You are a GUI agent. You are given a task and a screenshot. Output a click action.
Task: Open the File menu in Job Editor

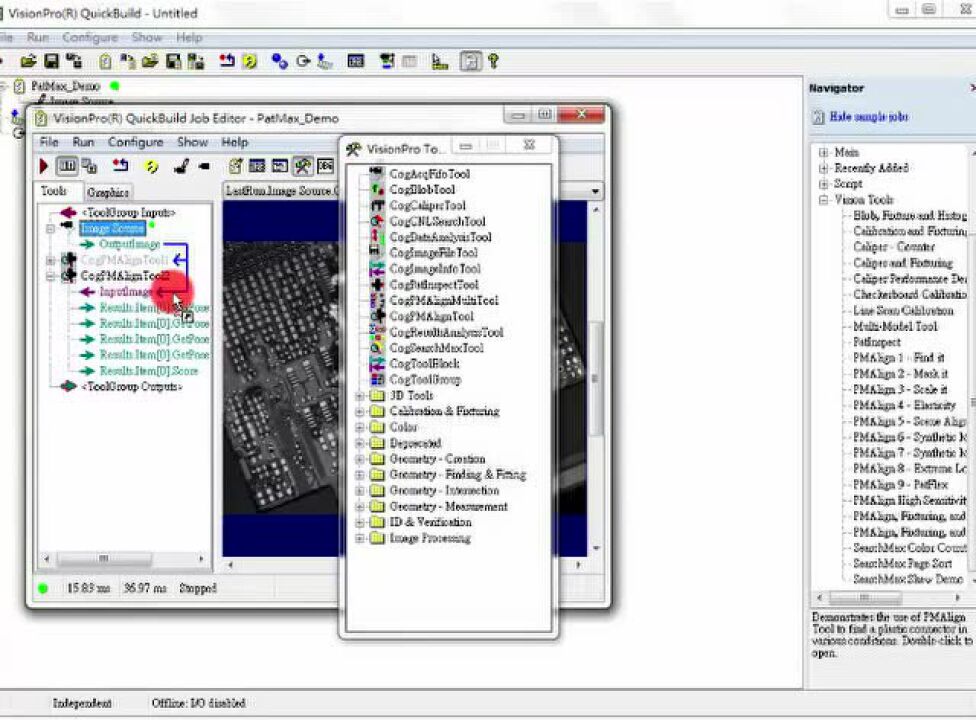coord(49,142)
